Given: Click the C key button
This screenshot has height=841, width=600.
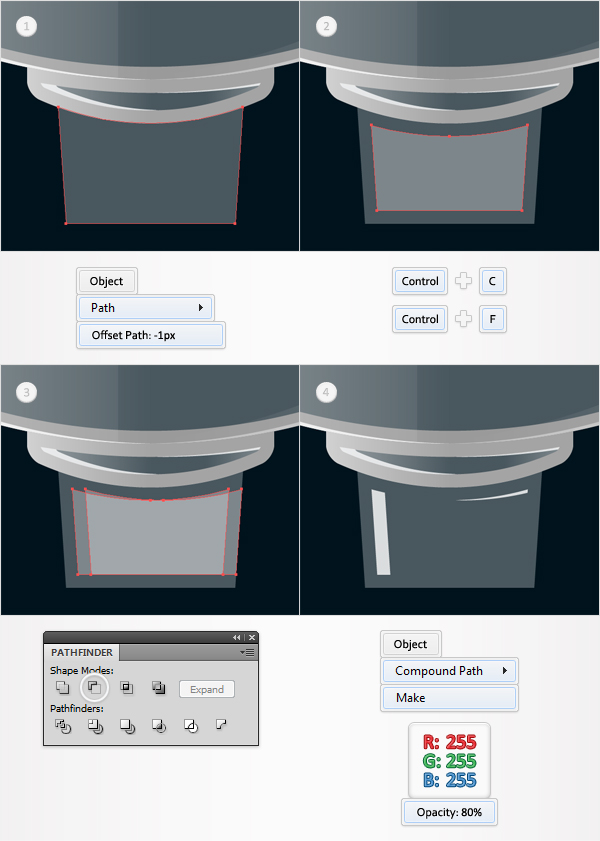Looking at the screenshot, I should click(x=492, y=281).
